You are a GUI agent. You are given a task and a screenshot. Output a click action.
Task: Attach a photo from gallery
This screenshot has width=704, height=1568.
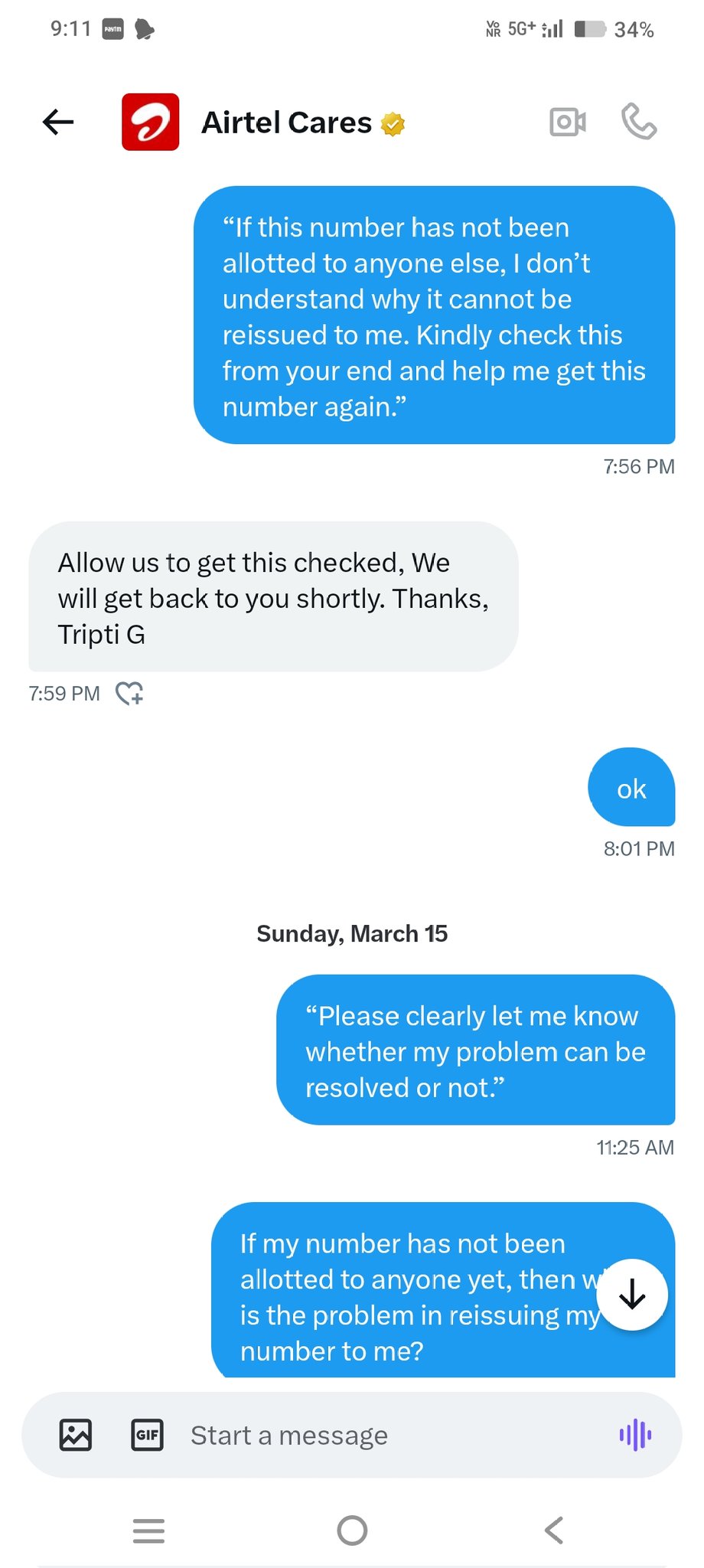76,1435
